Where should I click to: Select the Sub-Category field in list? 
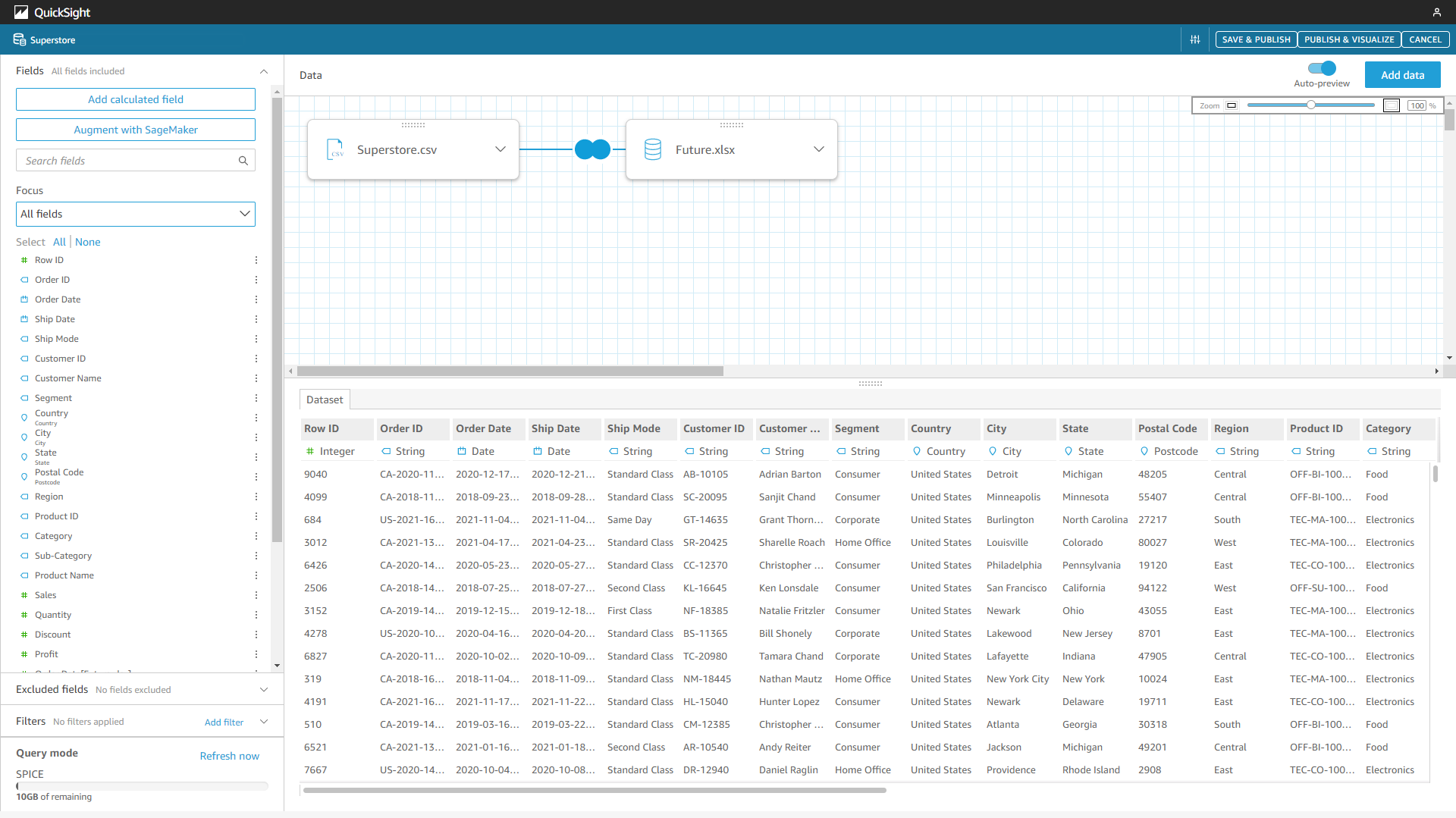pyautogui.click(x=63, y=556)
